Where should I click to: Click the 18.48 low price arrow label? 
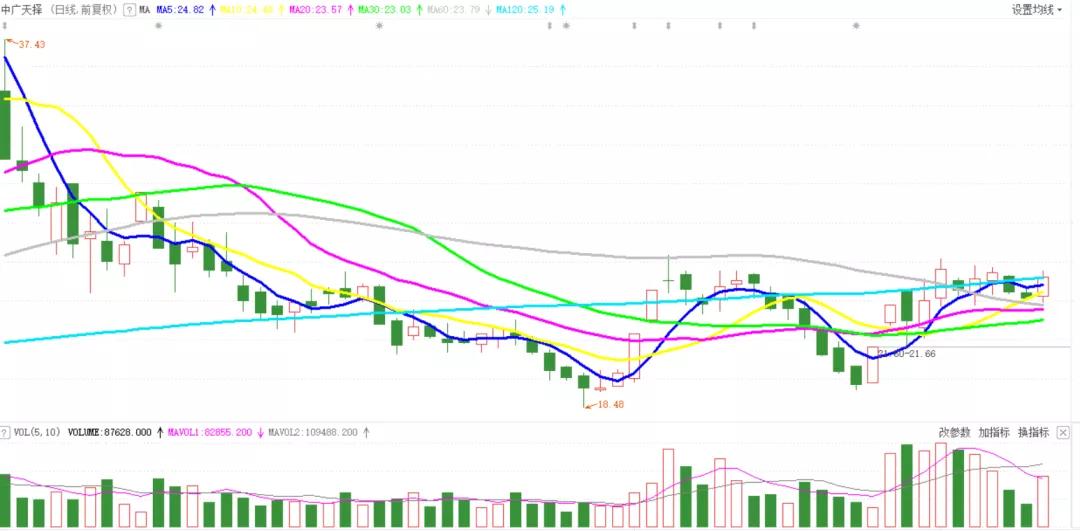click(x=605, y=405)
